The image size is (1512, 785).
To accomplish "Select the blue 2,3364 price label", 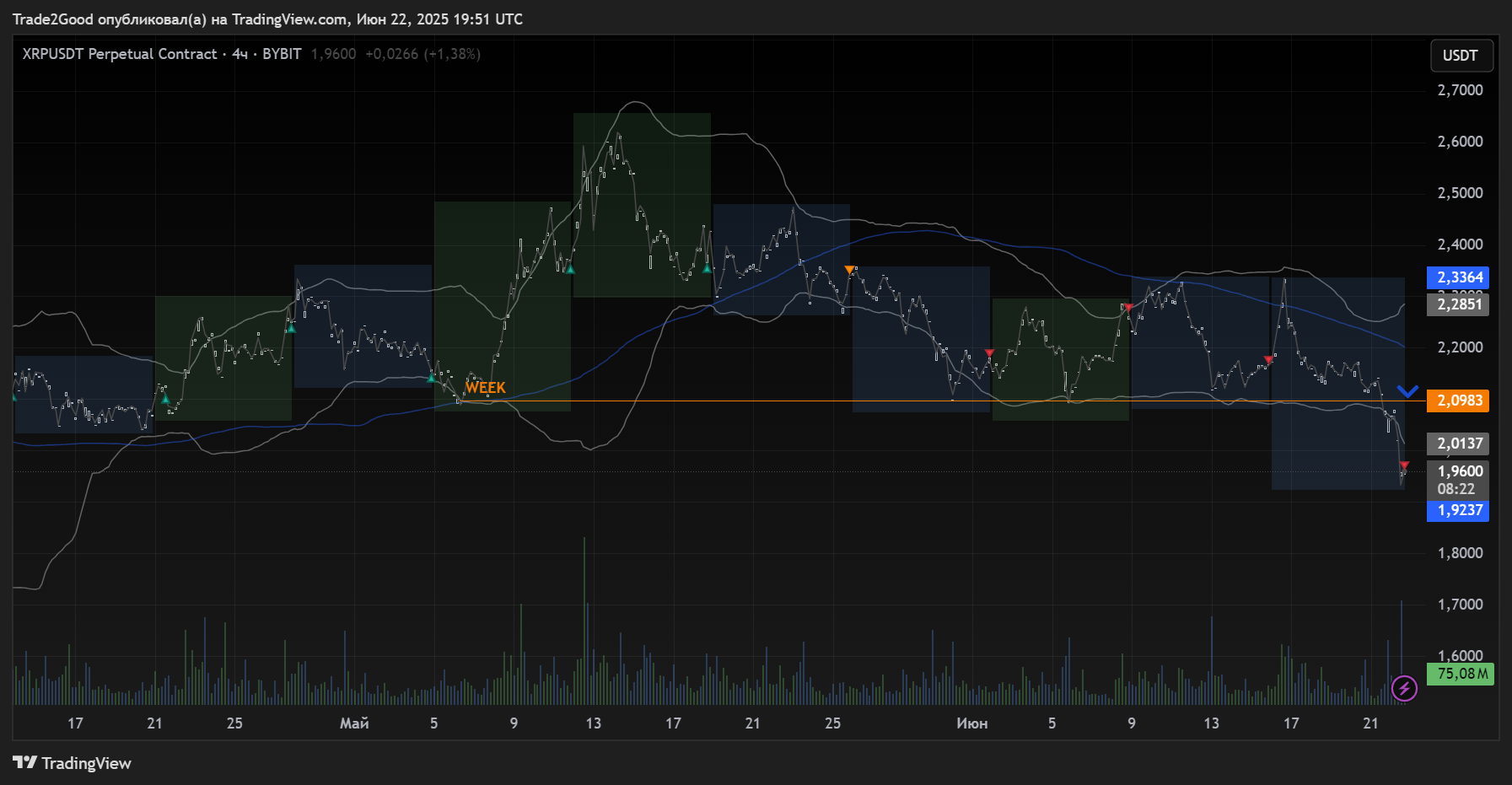I will click(1458, 277).
